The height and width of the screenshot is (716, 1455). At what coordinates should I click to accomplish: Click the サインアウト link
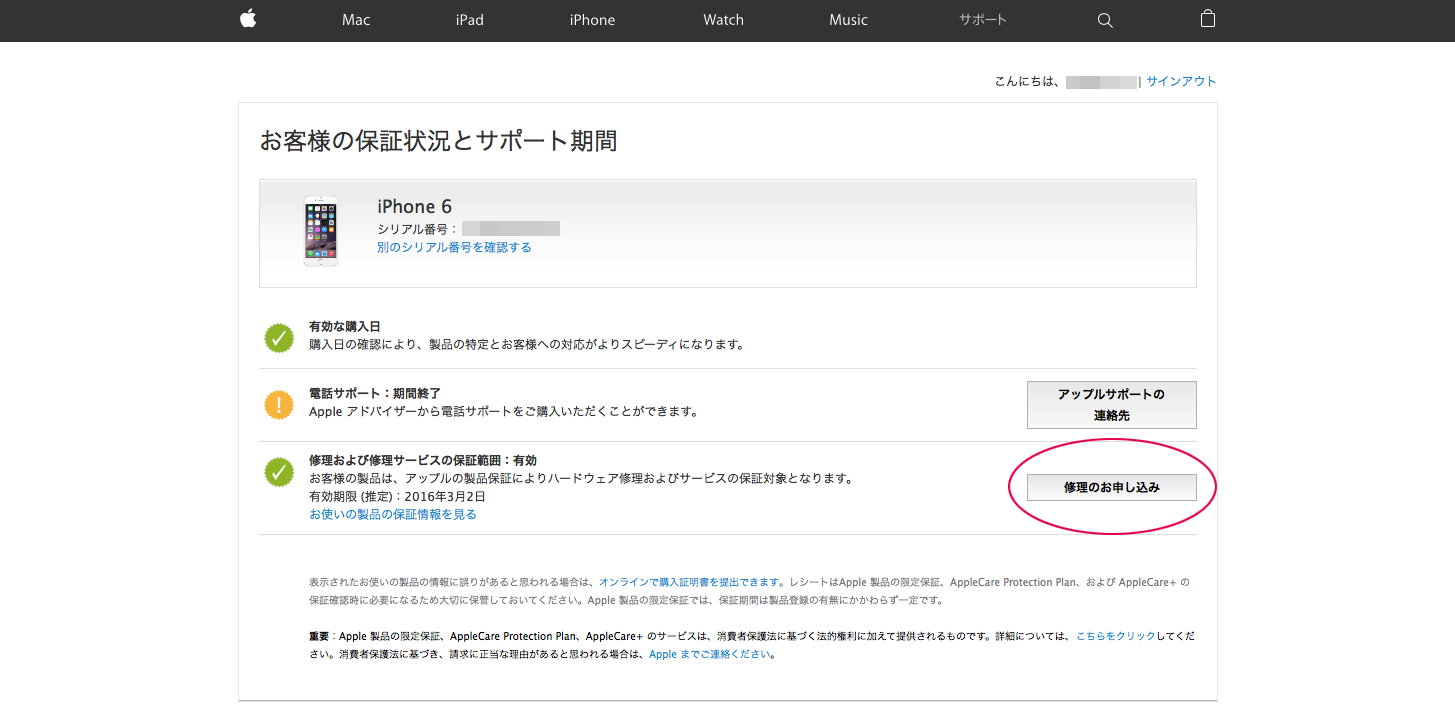pyautogui.click(x=1181, y=82)
